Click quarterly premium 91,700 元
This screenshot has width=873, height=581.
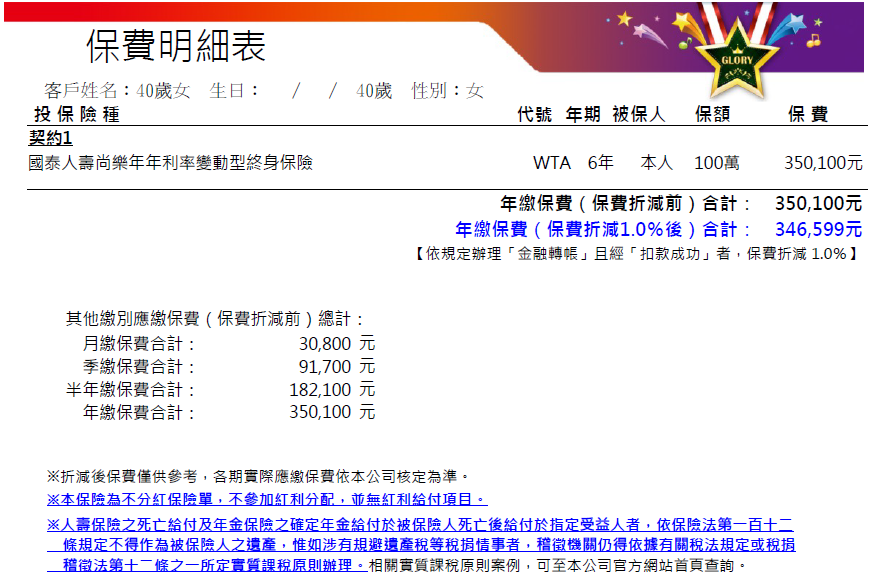(x=337, y=367)
